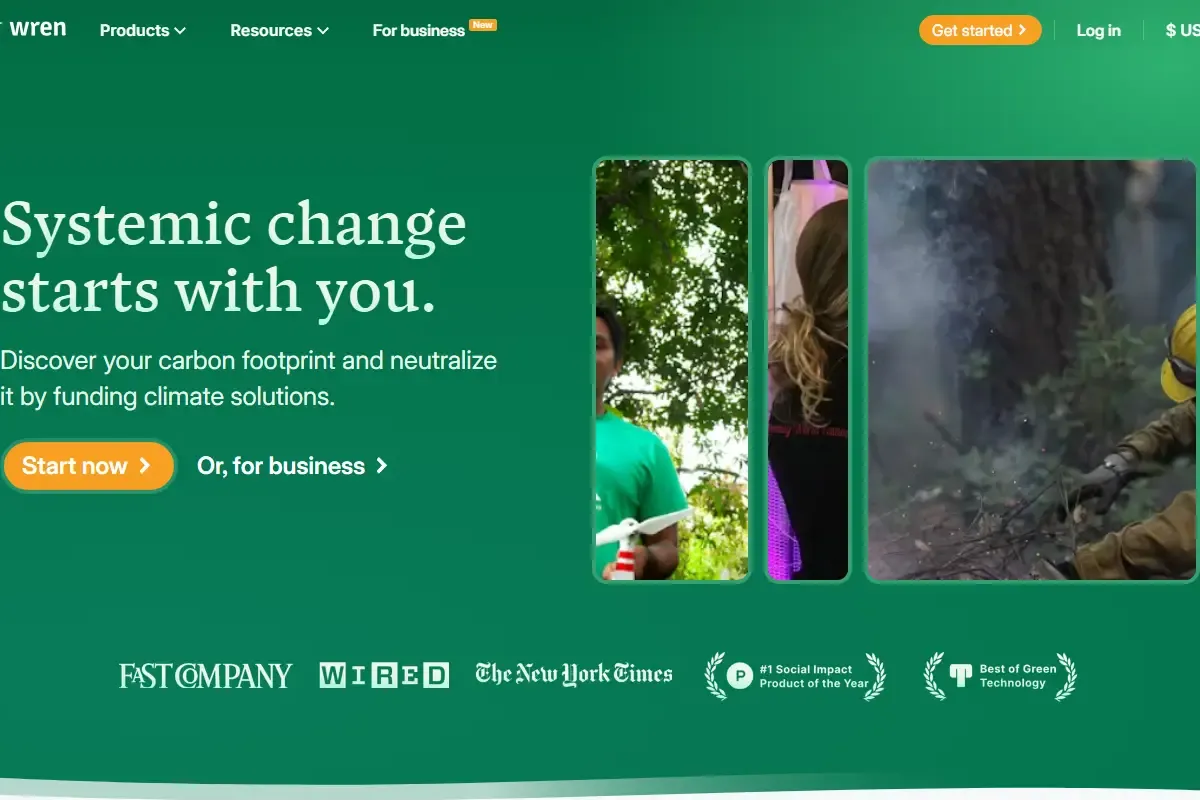Click the Systemic change starts with you heading
The image size is (1200, 800).
234,257
